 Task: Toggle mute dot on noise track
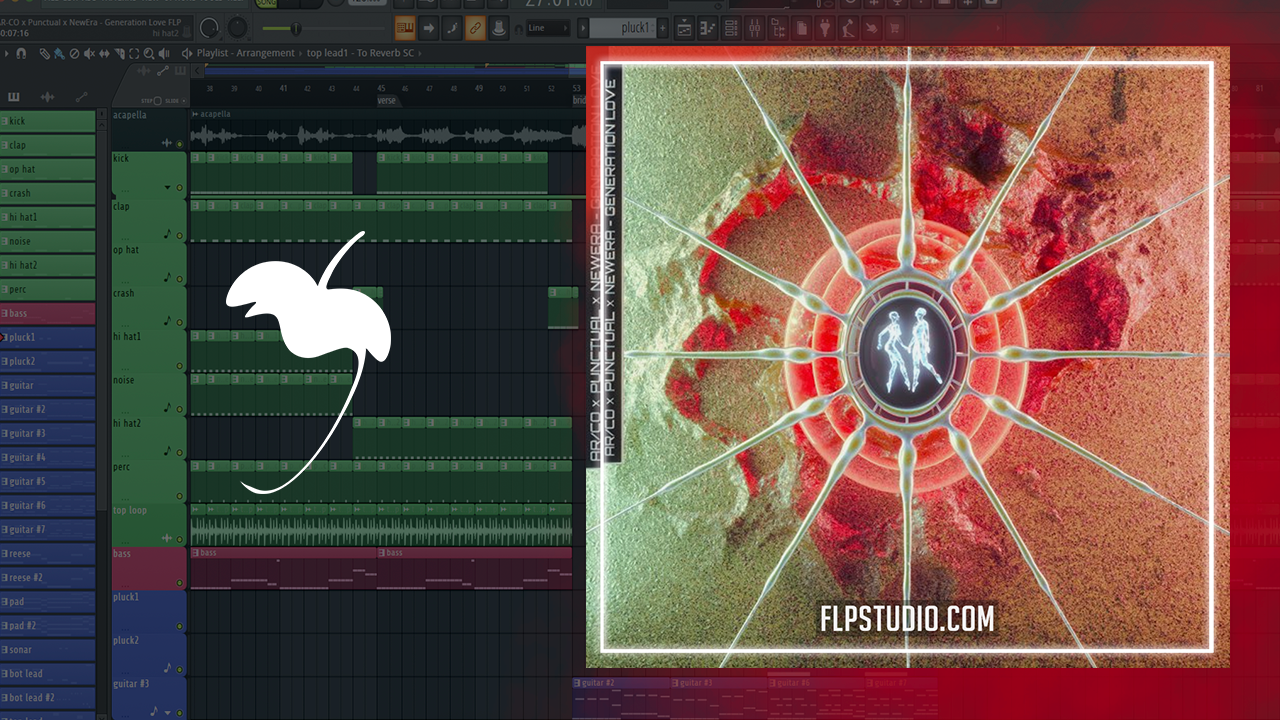(179, 409)
